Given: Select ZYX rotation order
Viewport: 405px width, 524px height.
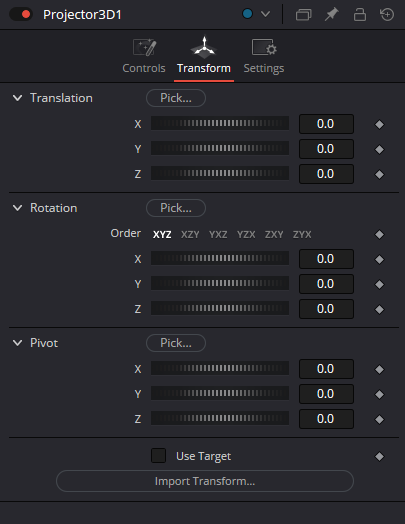Looking at the screenshot, I should (302, 235).
